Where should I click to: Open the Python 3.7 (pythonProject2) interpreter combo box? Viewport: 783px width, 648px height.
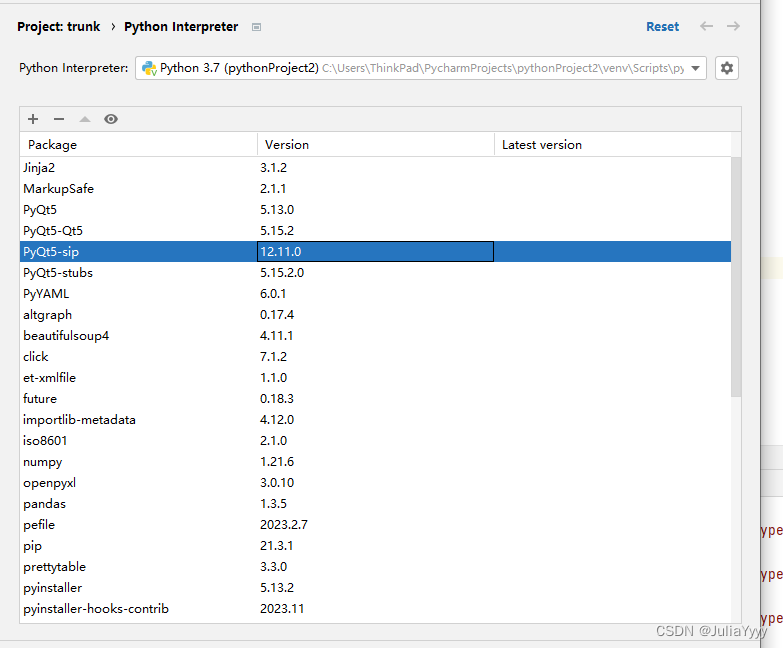click(420, 68)
